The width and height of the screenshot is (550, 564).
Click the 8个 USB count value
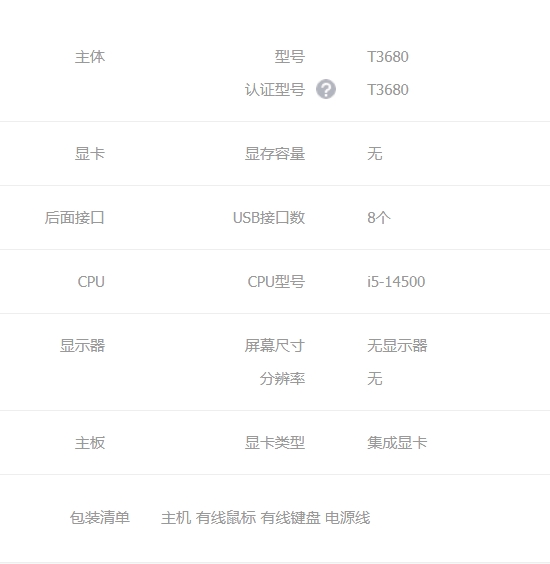point(379,218)
